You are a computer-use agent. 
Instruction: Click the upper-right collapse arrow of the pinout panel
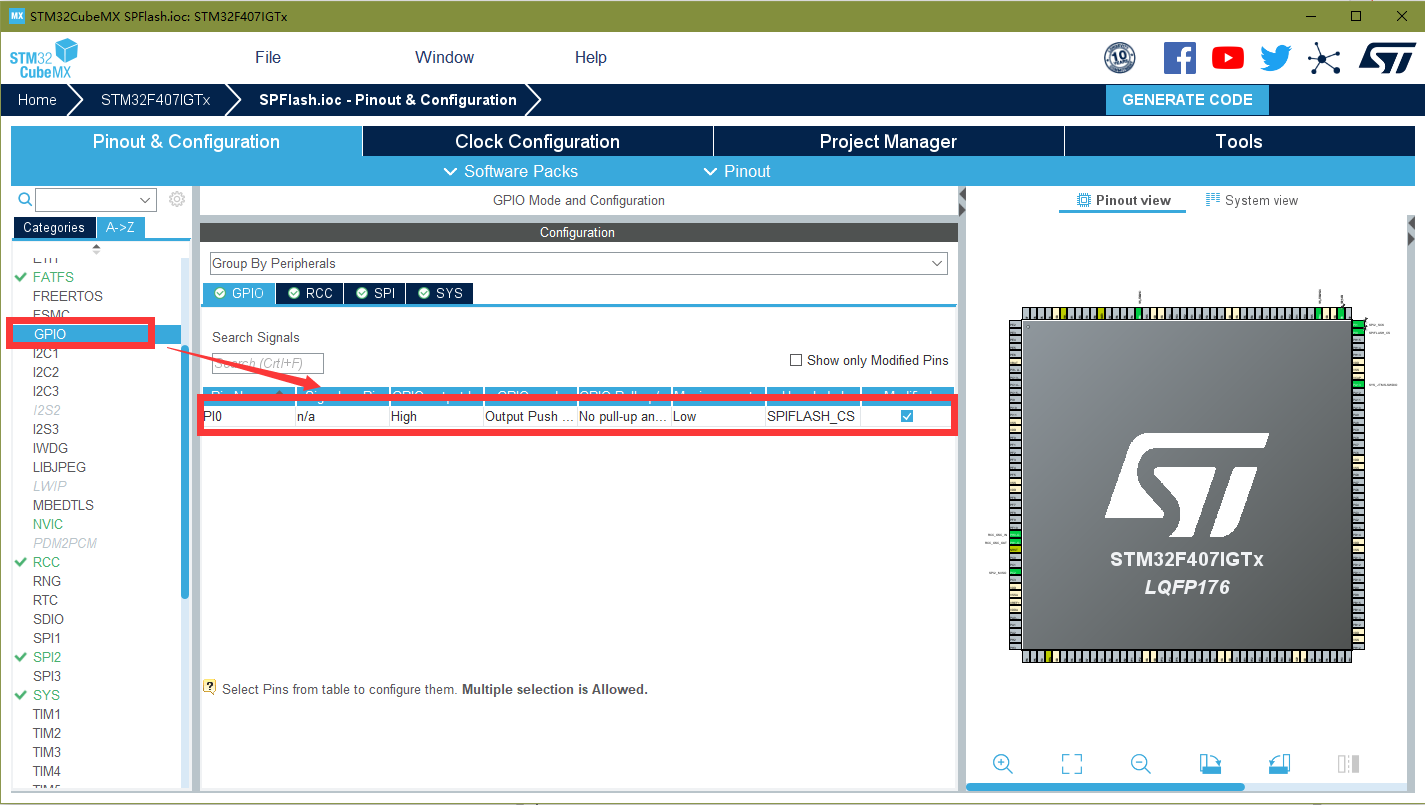[x=1411, y=223]
